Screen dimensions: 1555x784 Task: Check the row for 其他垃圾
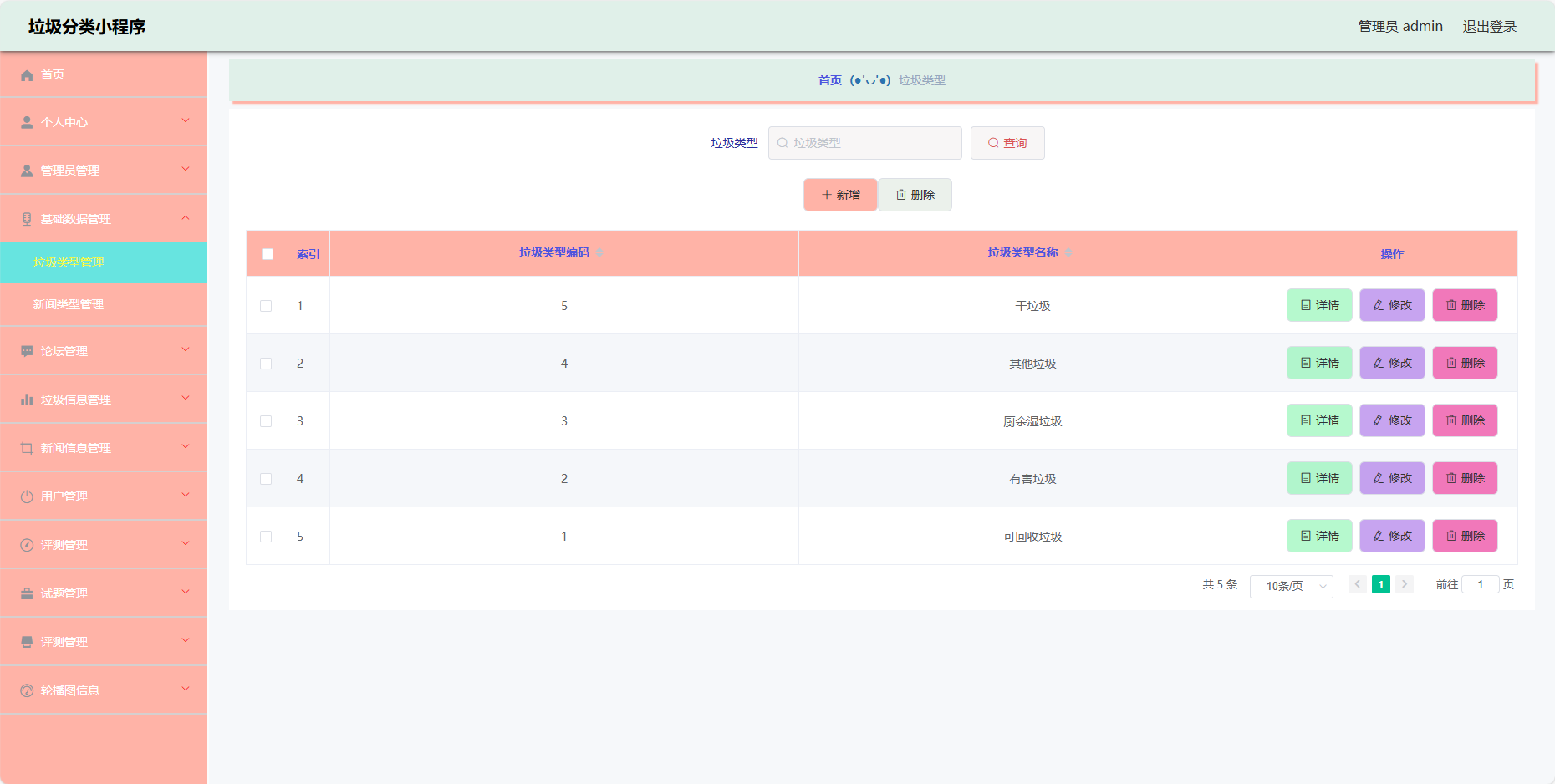pyautogui.click(x=266, y=364)
